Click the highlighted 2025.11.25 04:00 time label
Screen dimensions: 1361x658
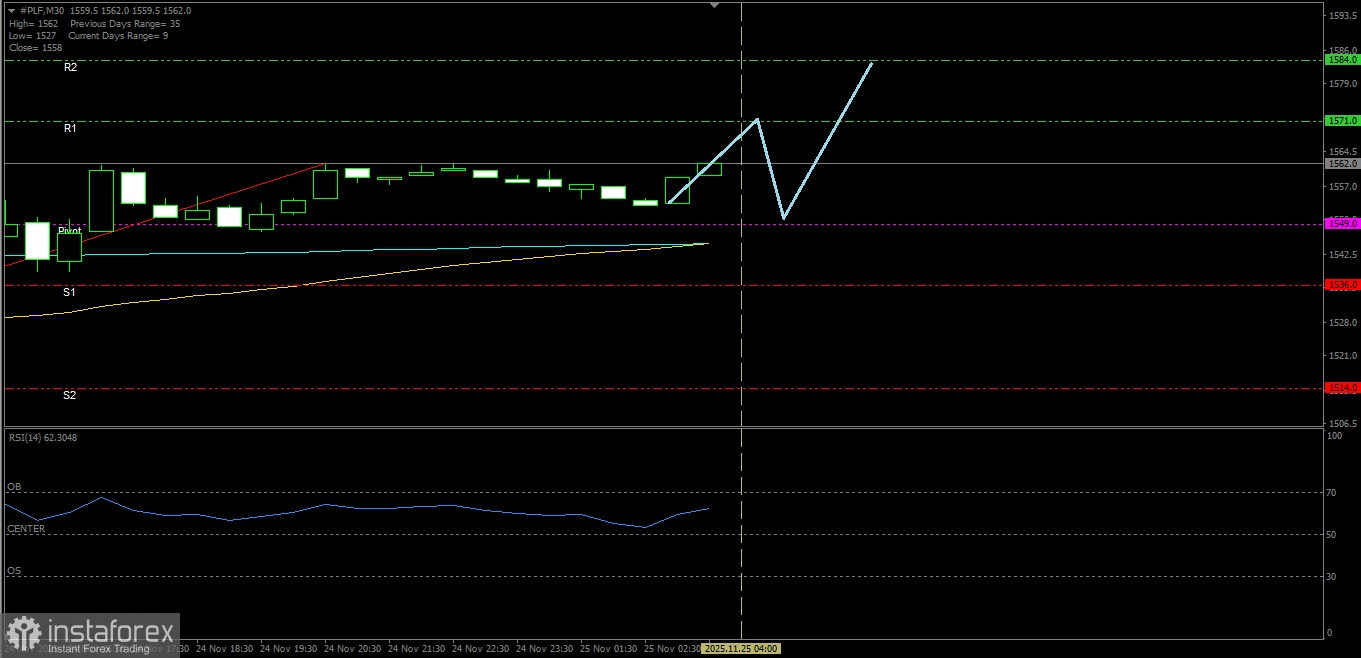(740, 649)
